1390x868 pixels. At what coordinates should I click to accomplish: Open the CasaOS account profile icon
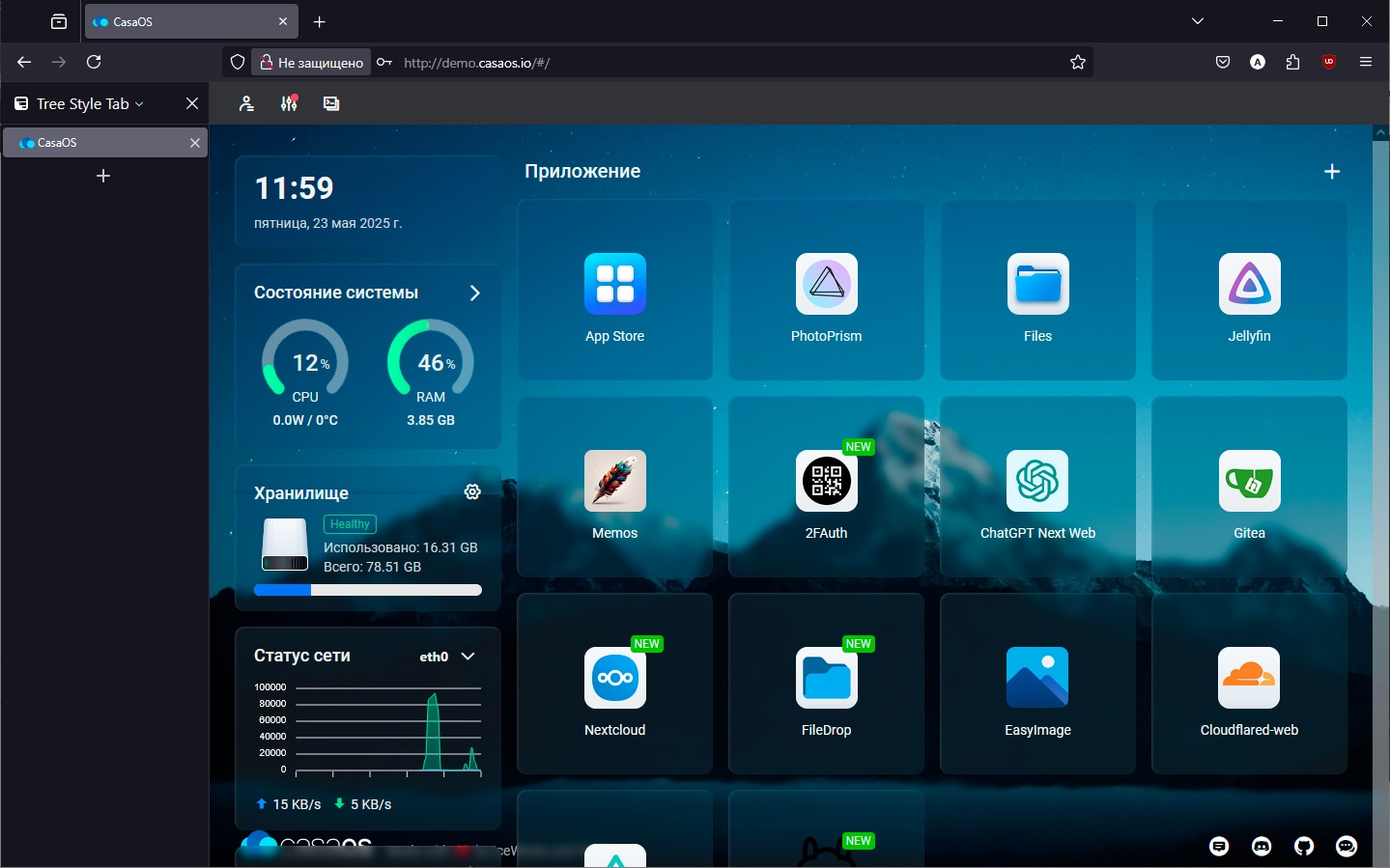click(246, 103)
